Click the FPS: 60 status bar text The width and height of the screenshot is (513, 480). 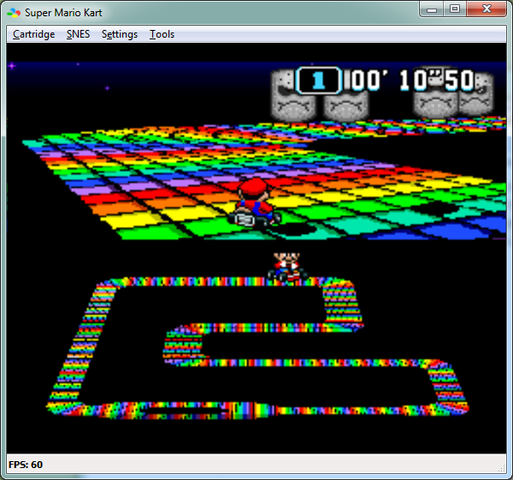(26, 465)
